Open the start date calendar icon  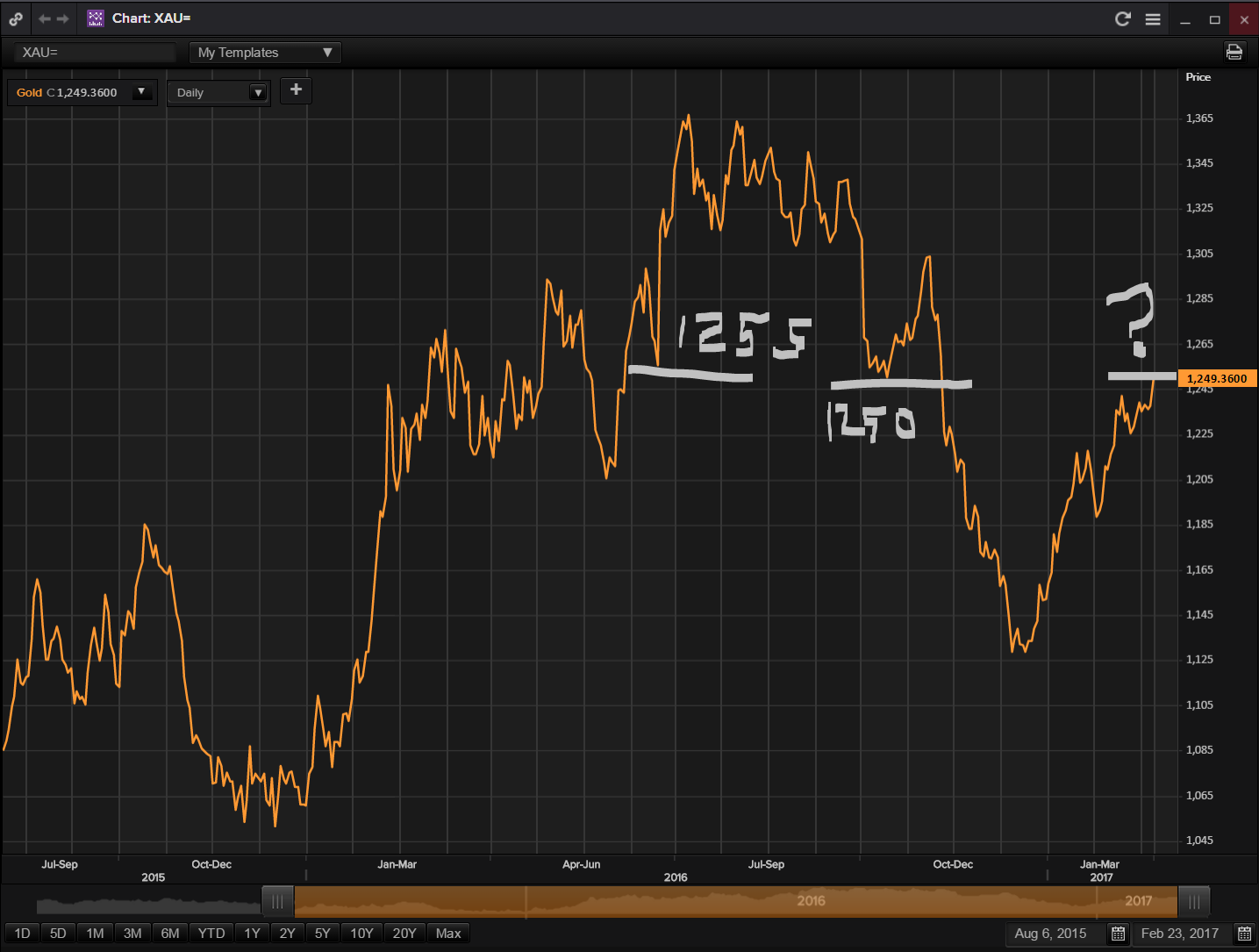1118,934
